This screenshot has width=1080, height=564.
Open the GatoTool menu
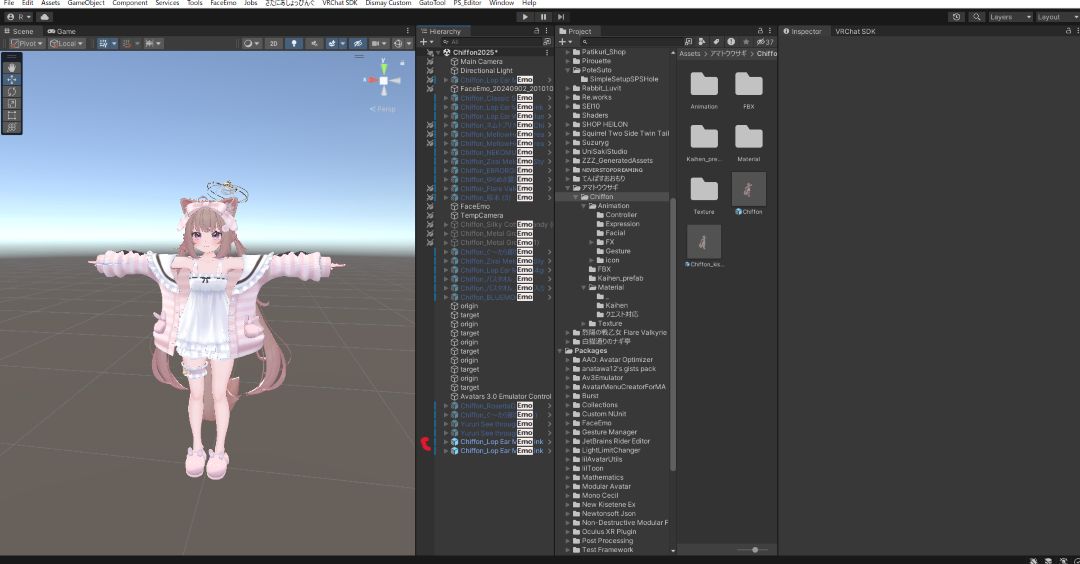click(432, 3)
